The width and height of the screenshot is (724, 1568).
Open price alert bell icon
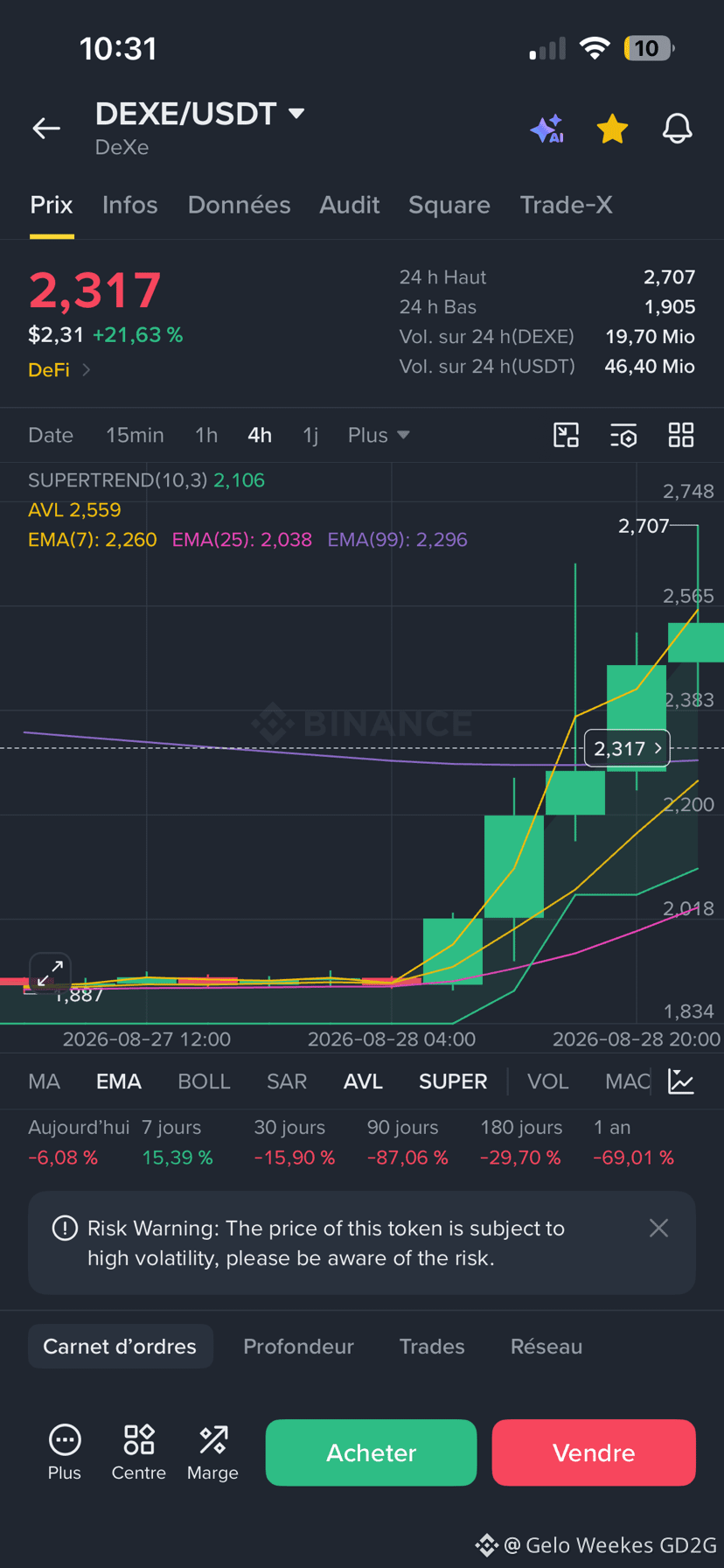(x=677, y=129)
